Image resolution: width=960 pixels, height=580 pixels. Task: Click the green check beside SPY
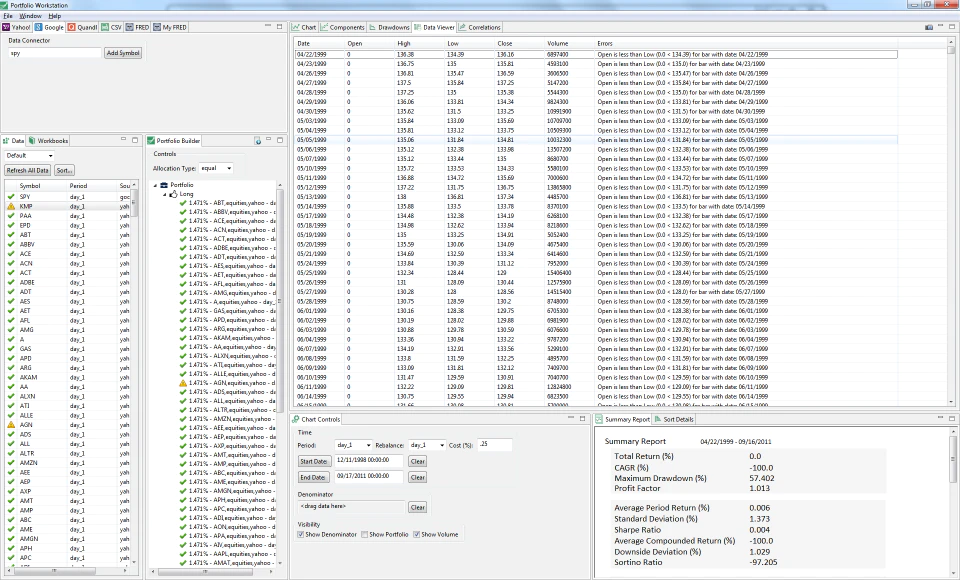tap(10, 197)
